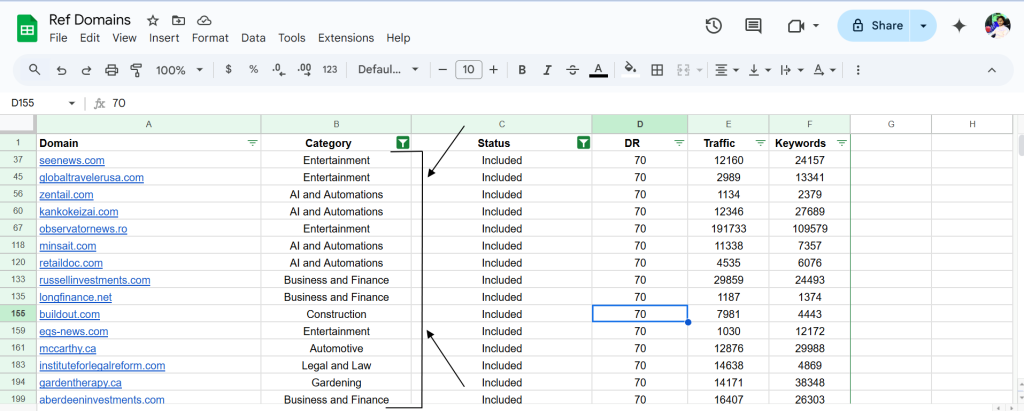
Task: Star the Ref Domains document
Action: click(x=153, y=20)
